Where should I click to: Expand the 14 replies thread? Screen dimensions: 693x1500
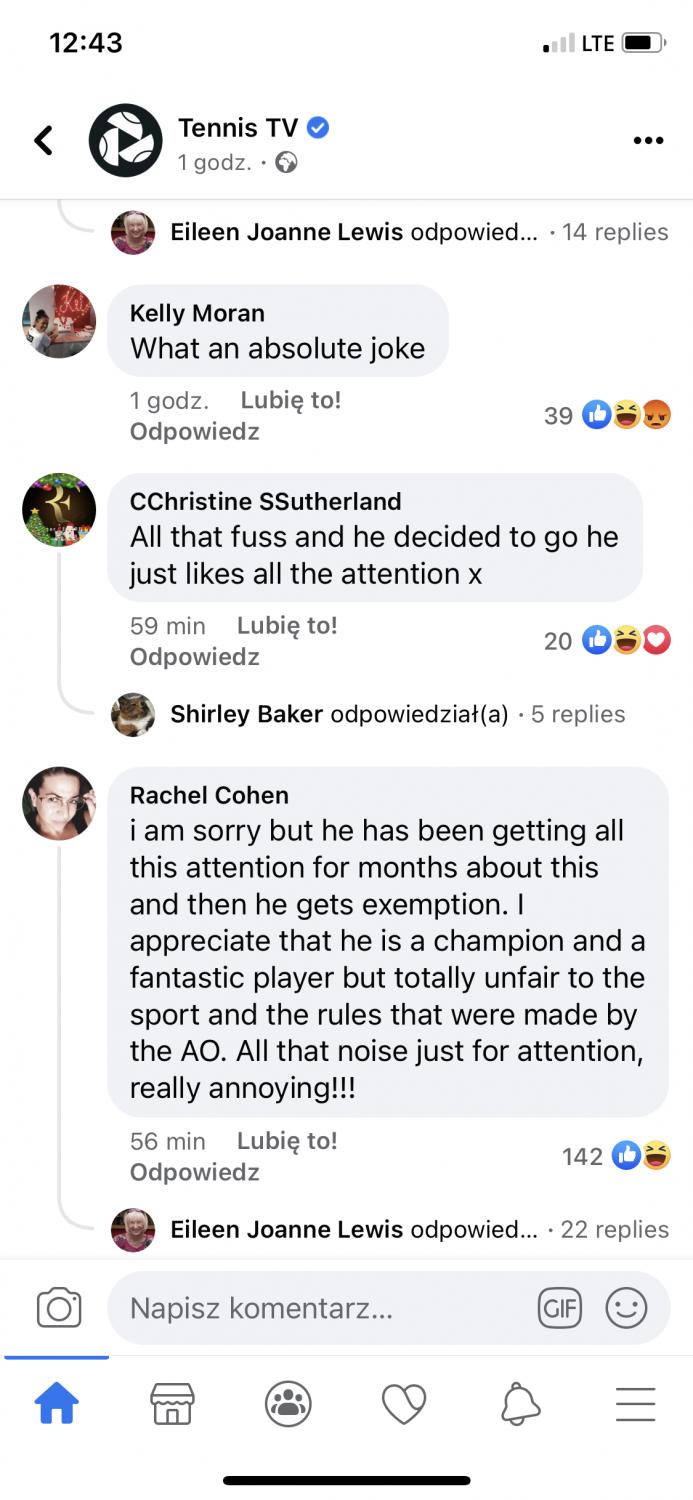(x=614, y=232)
